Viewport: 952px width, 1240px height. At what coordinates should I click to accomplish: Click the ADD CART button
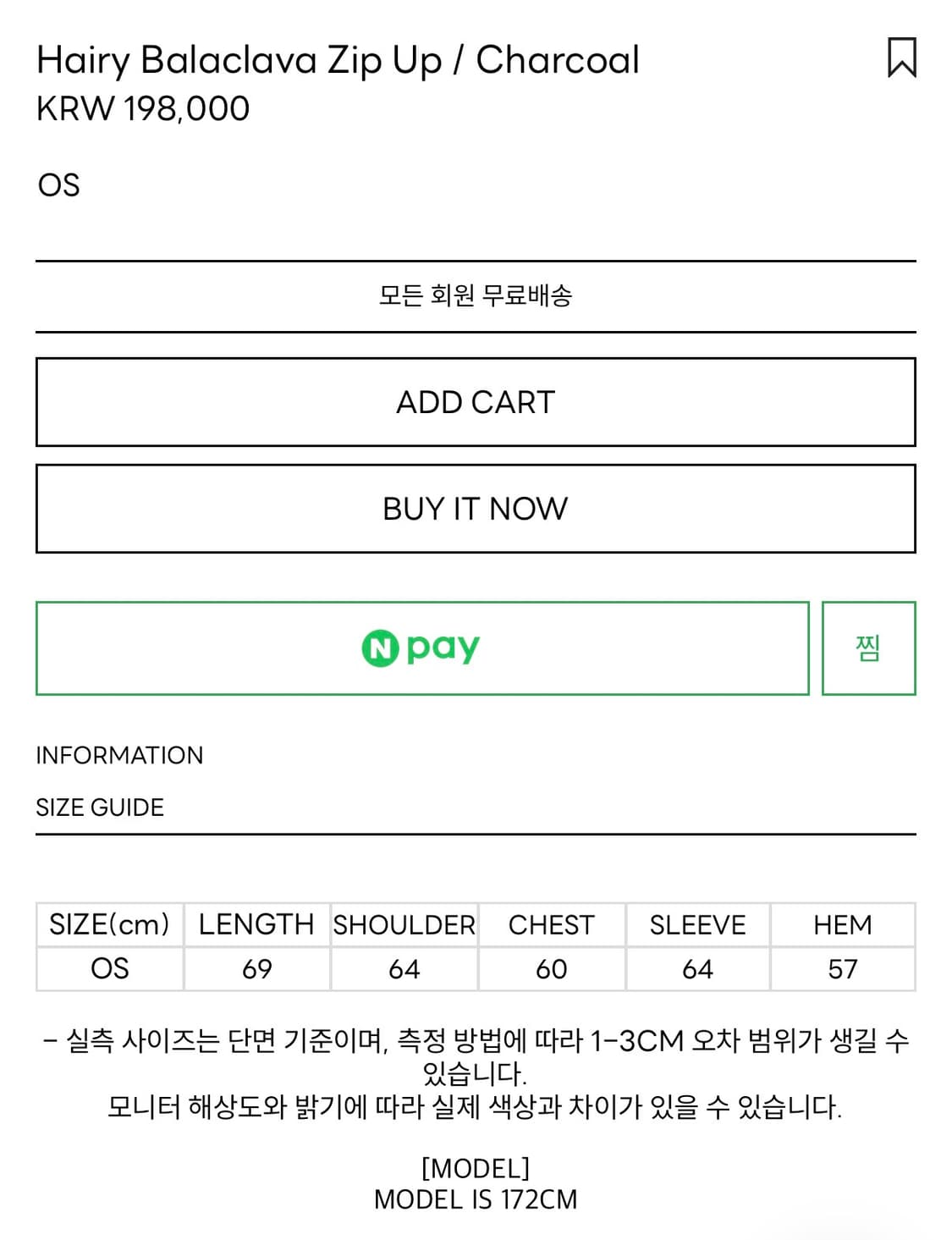pos(476,402)
